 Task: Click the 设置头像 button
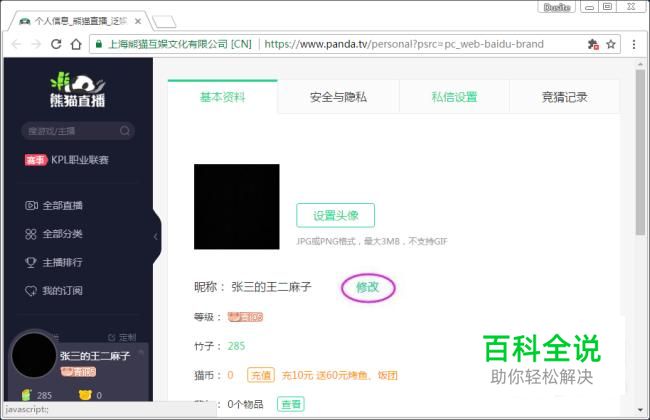[x=335, y=215]
